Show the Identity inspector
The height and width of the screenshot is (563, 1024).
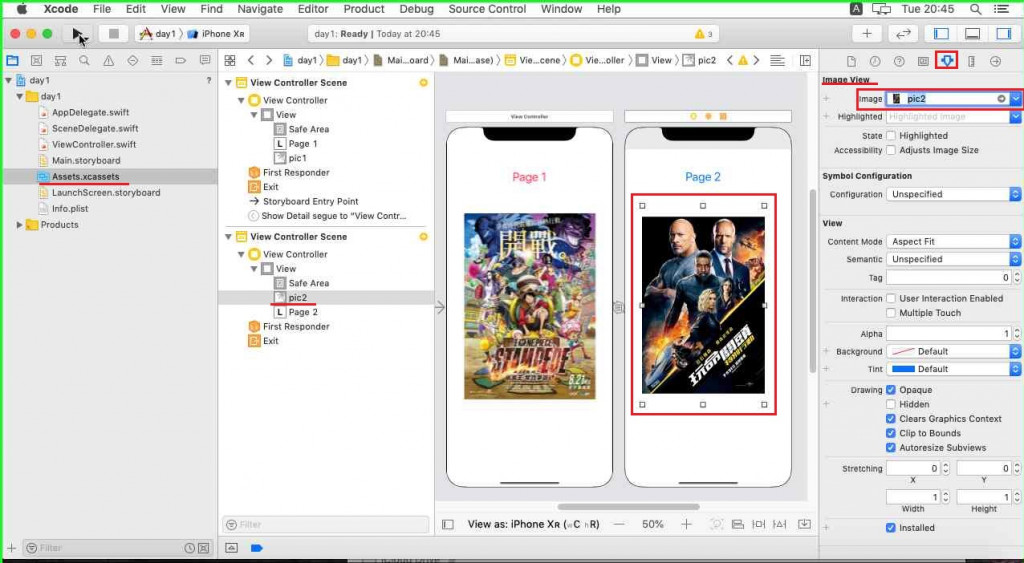pos(923,61)
